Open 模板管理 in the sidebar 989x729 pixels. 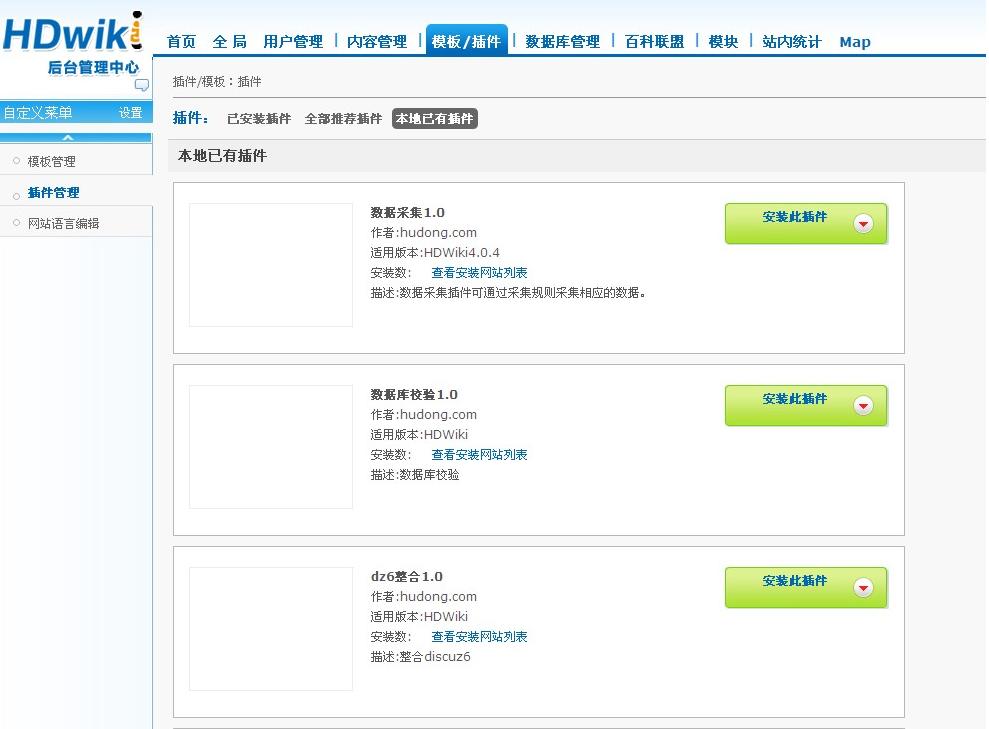(x=52, y=161)
